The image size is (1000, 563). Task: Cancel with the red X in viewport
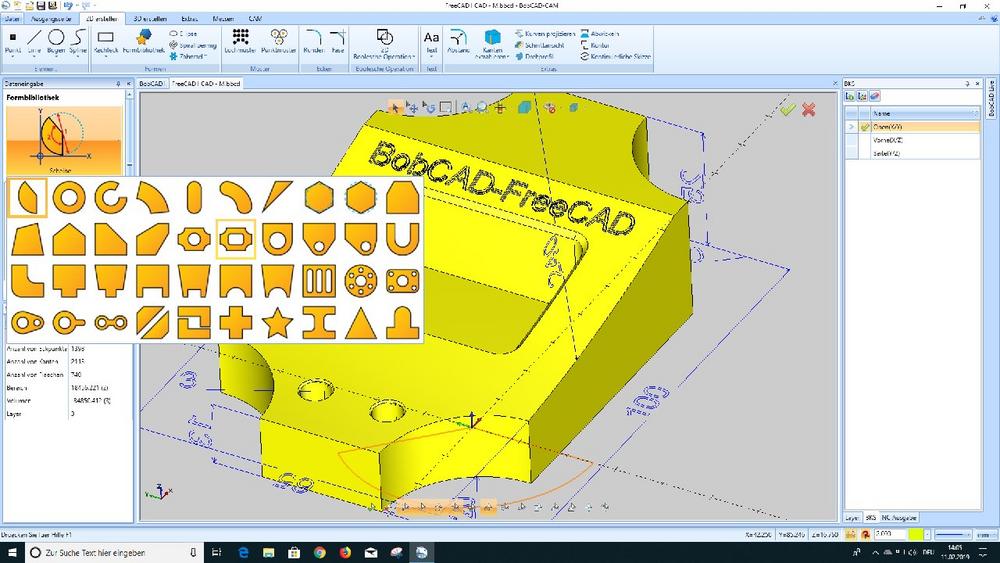tap(808, 108)
